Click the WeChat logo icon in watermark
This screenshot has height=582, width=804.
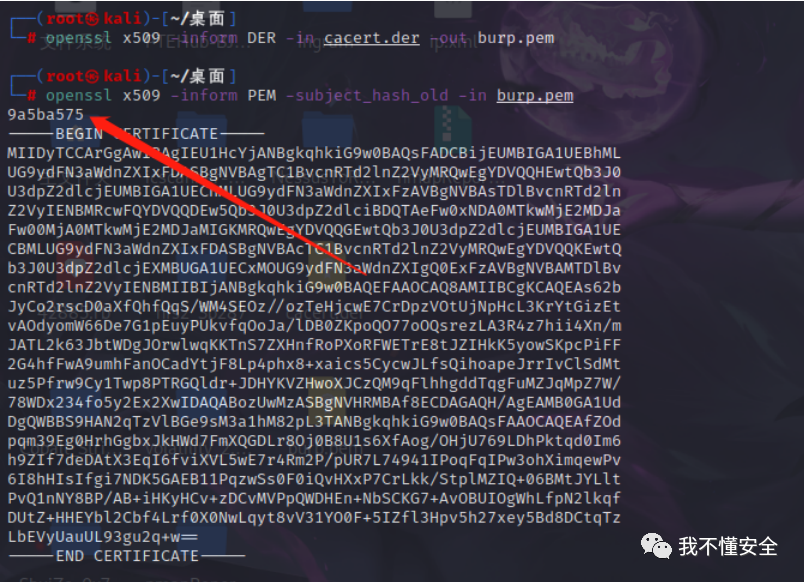[656, 546]
